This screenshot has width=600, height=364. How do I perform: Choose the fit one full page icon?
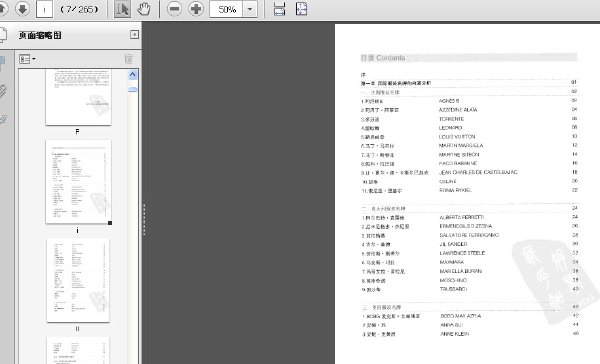tap(302, 9)
